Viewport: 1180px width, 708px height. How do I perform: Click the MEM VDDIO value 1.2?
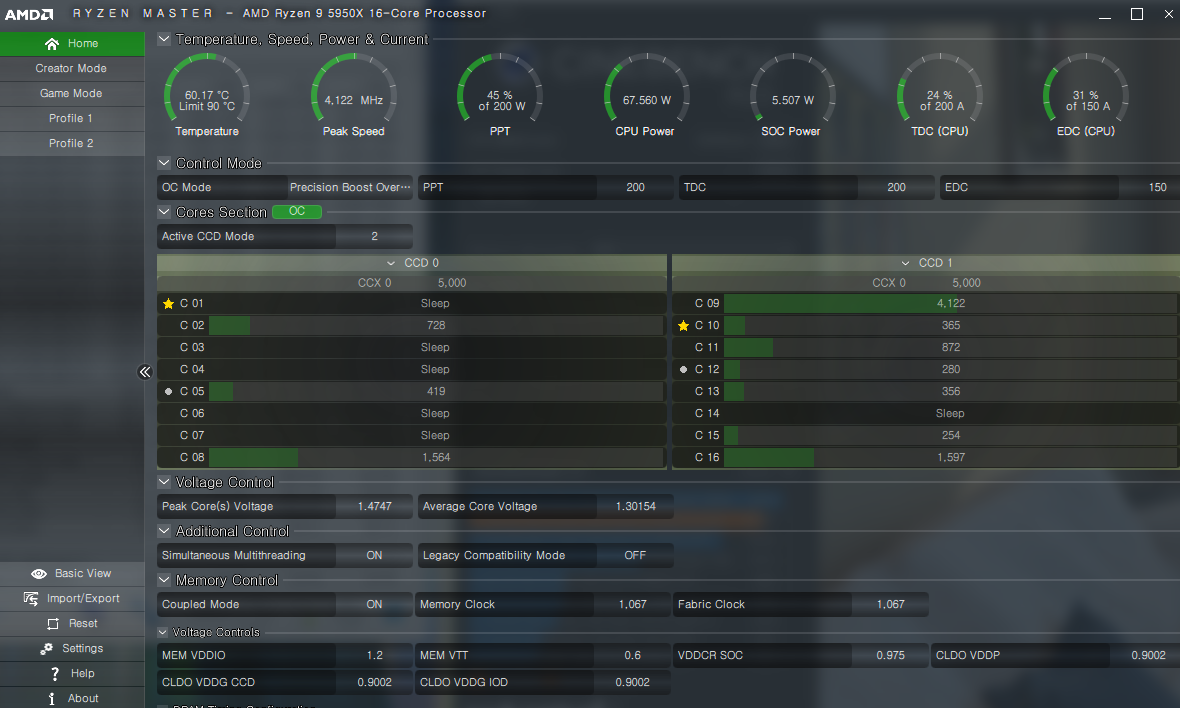[374, 655]
